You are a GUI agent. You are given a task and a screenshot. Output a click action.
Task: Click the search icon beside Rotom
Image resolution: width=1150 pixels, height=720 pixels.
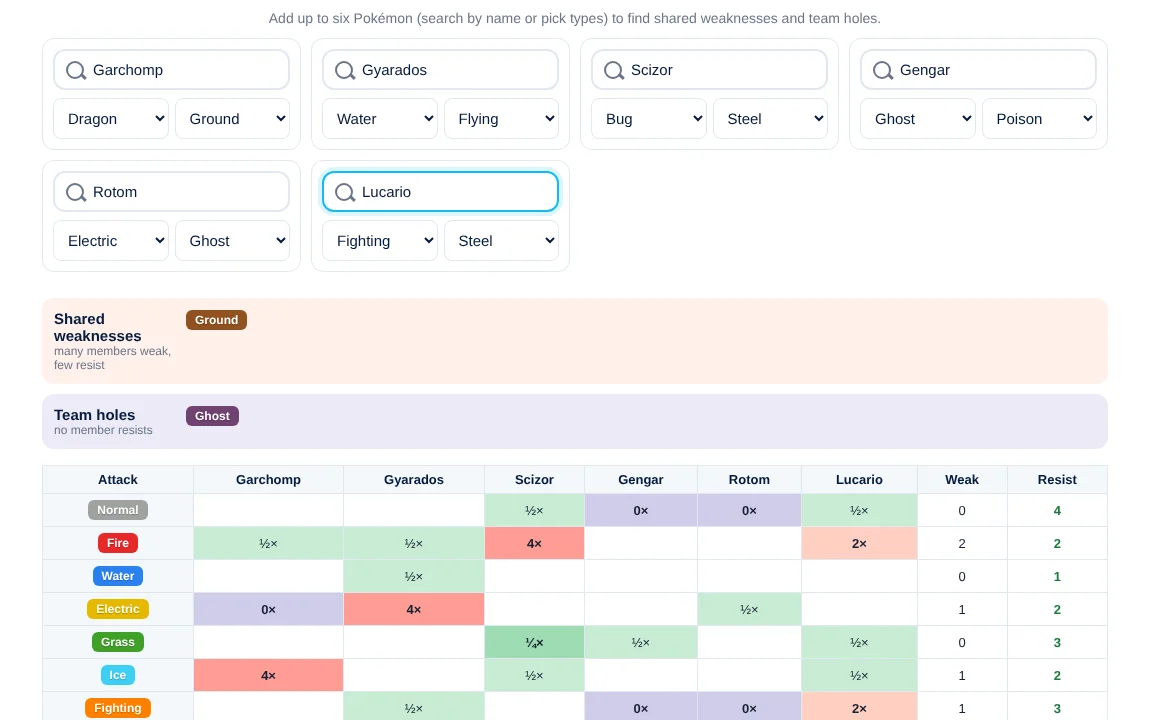click(76, 192)
